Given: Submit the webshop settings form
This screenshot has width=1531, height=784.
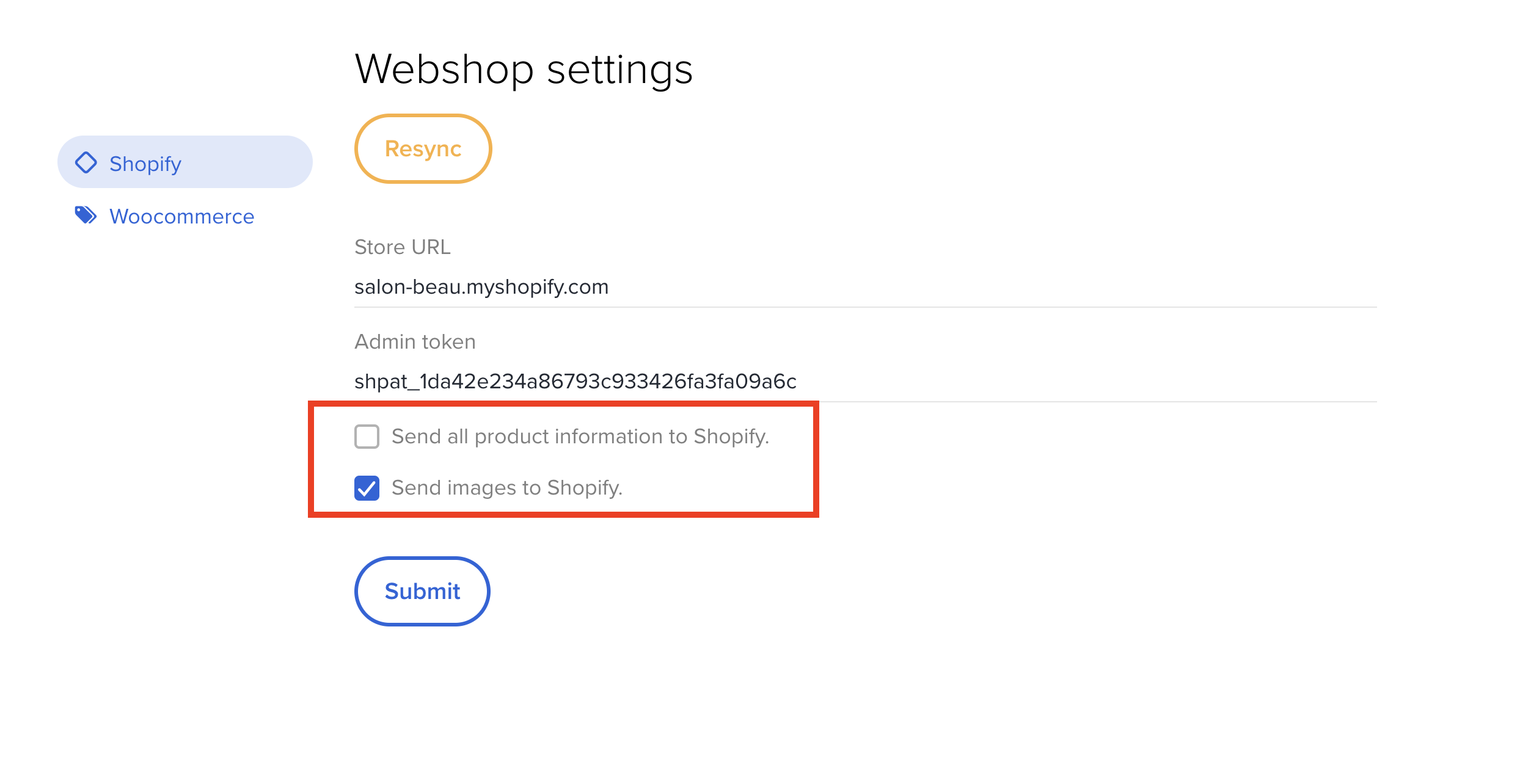Looking at the screenshot, I should pos(422,591).
